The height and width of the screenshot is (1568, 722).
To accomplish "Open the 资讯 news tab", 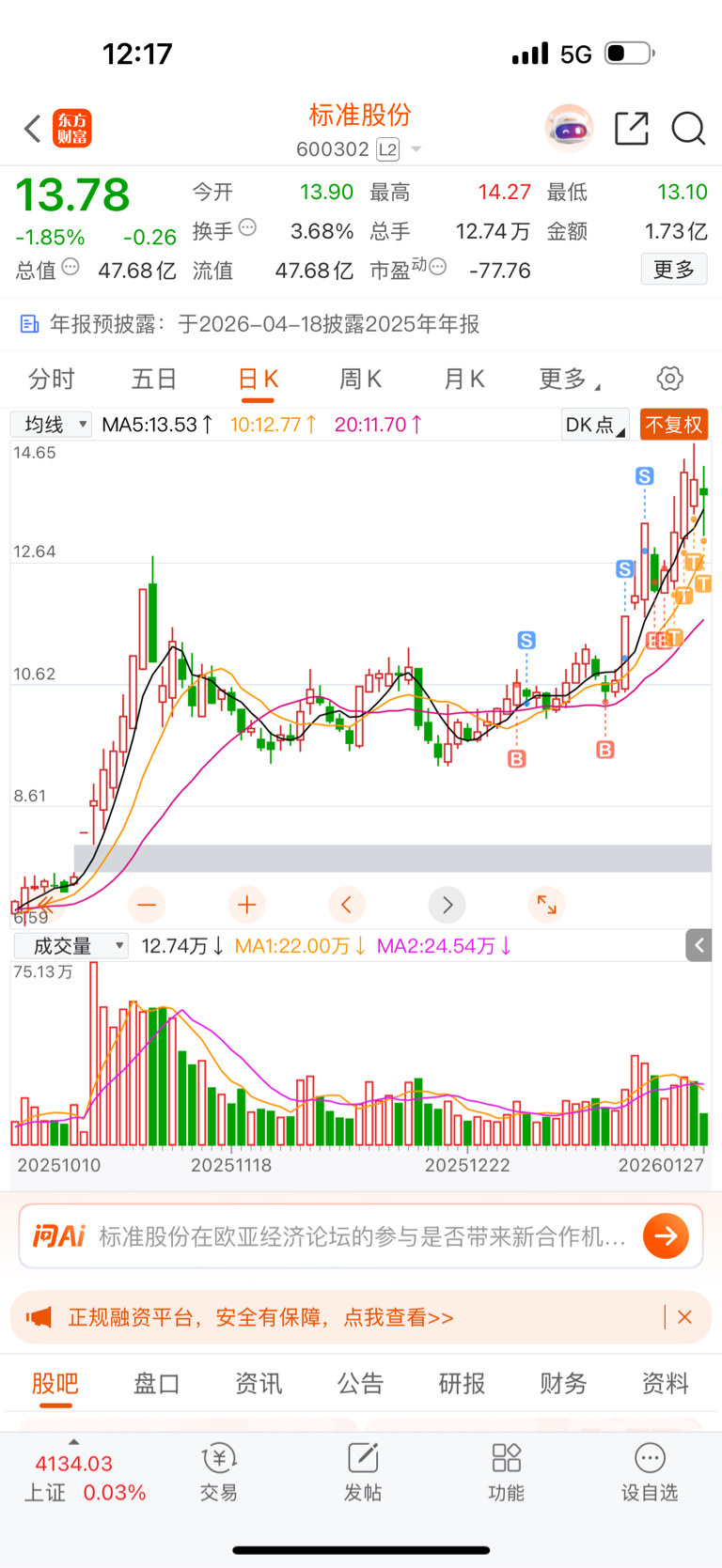I will 259,1383.
